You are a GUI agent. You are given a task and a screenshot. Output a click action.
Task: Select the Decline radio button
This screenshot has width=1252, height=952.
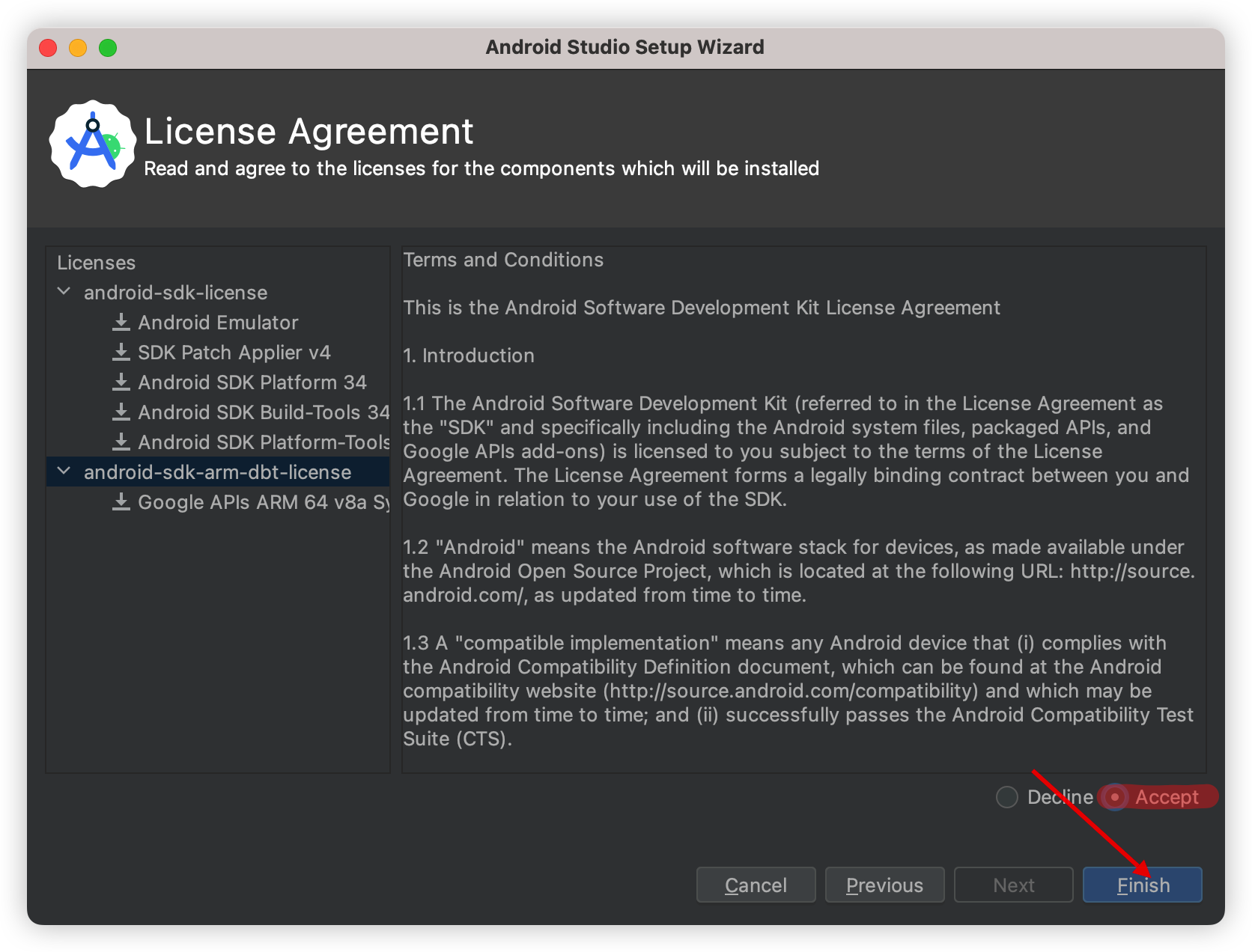[1007, 797]
